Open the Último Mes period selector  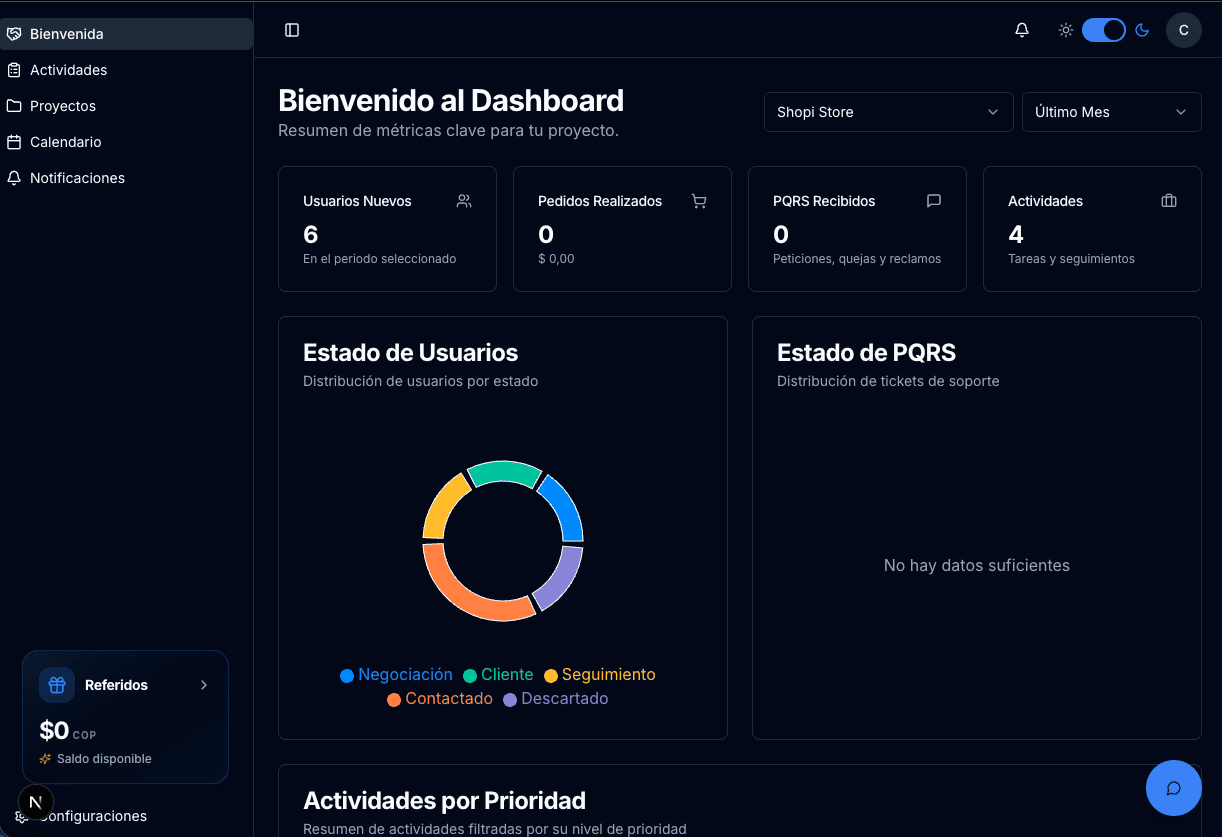pos(1111,112)
